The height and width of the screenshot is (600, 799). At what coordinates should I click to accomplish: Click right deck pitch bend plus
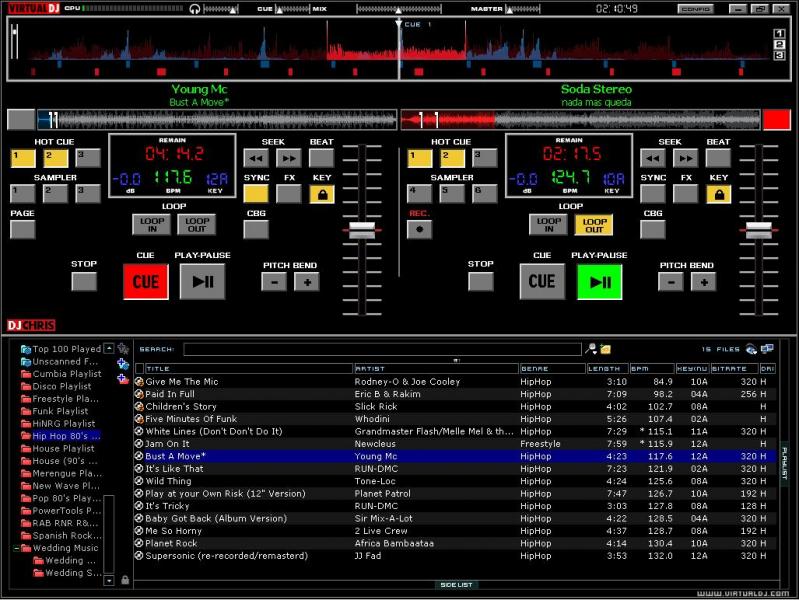(x=704, y=282)
